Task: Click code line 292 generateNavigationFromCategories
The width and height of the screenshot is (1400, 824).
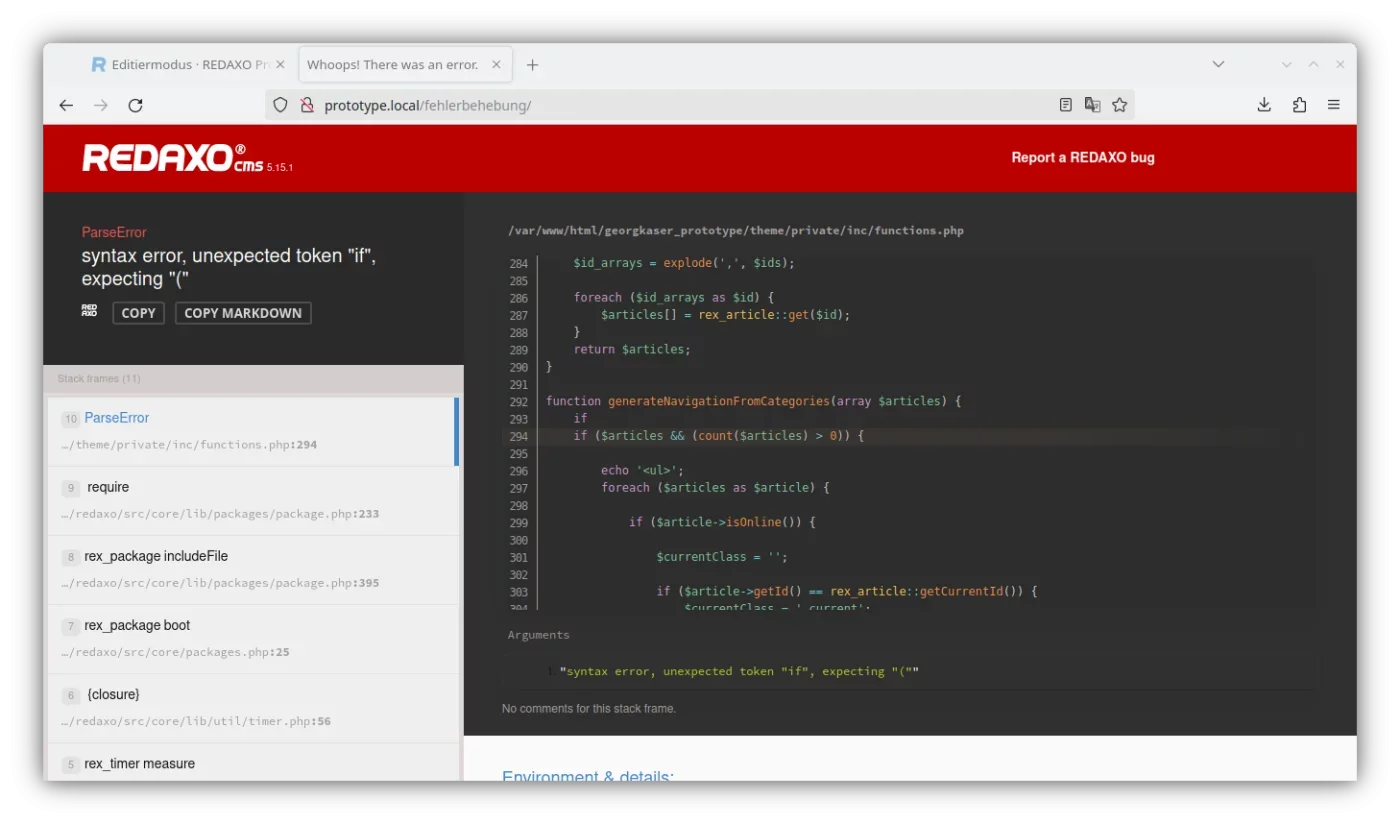Action: point(753,401)
